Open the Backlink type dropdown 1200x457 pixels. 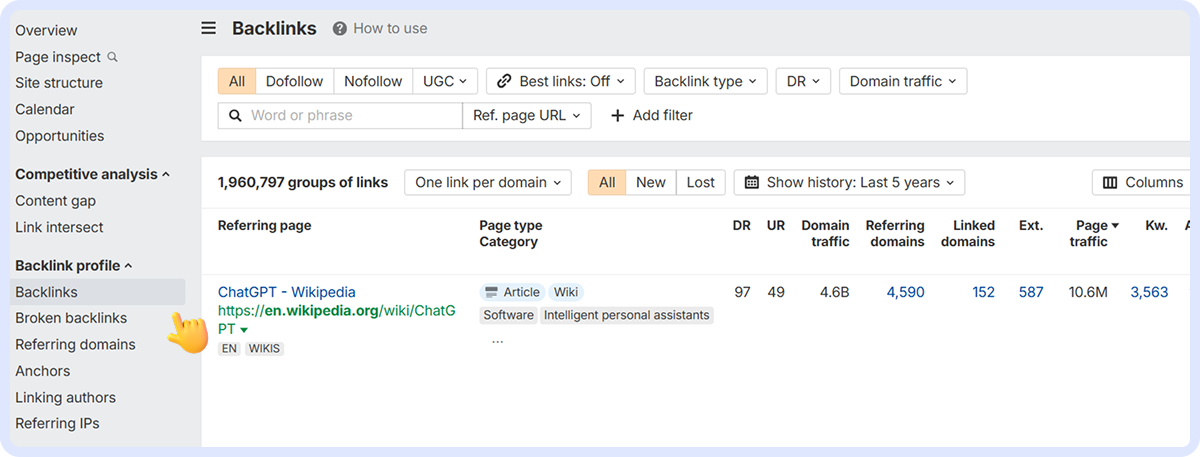(705, 81)
